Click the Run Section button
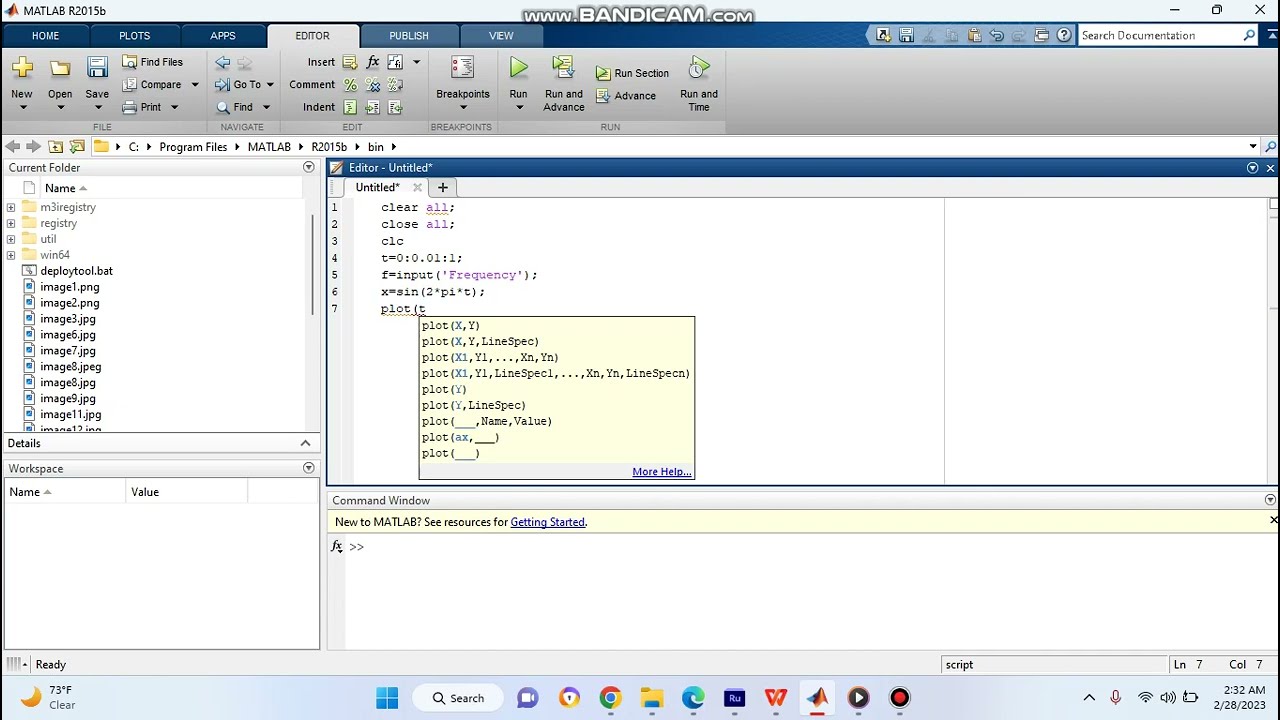 click(632, 73)
